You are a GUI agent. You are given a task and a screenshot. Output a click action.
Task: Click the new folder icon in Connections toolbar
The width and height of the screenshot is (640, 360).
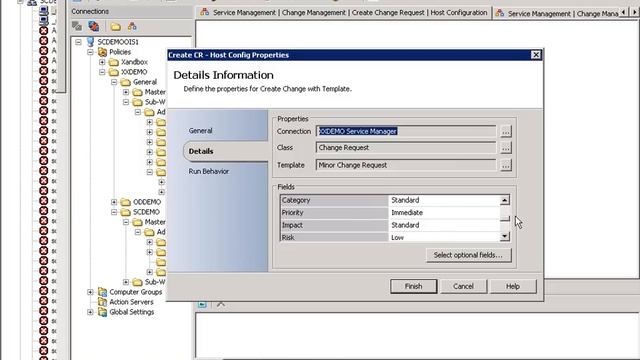[x=116, y=27]
